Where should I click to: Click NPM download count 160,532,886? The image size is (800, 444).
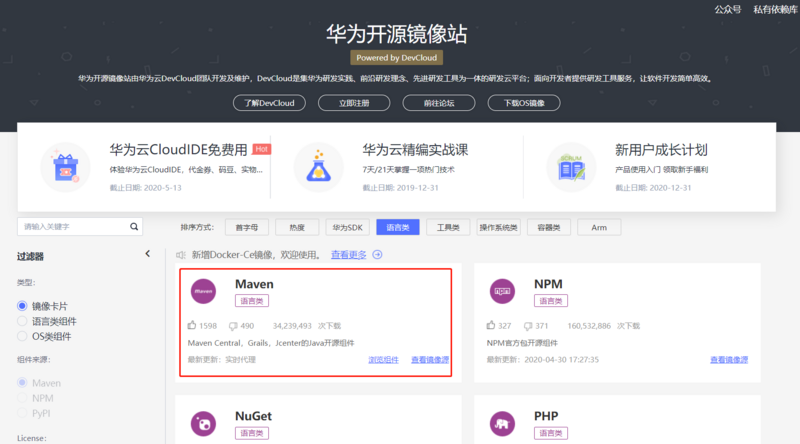click(x=589, y=326)
